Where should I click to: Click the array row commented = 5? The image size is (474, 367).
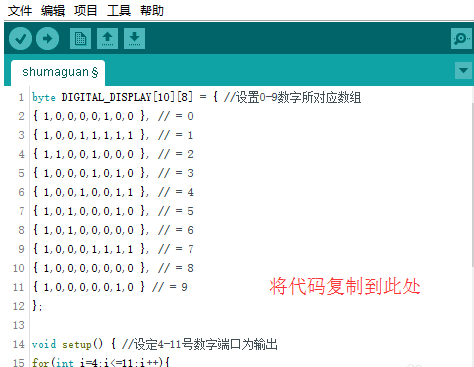click(x=113, y=211)
